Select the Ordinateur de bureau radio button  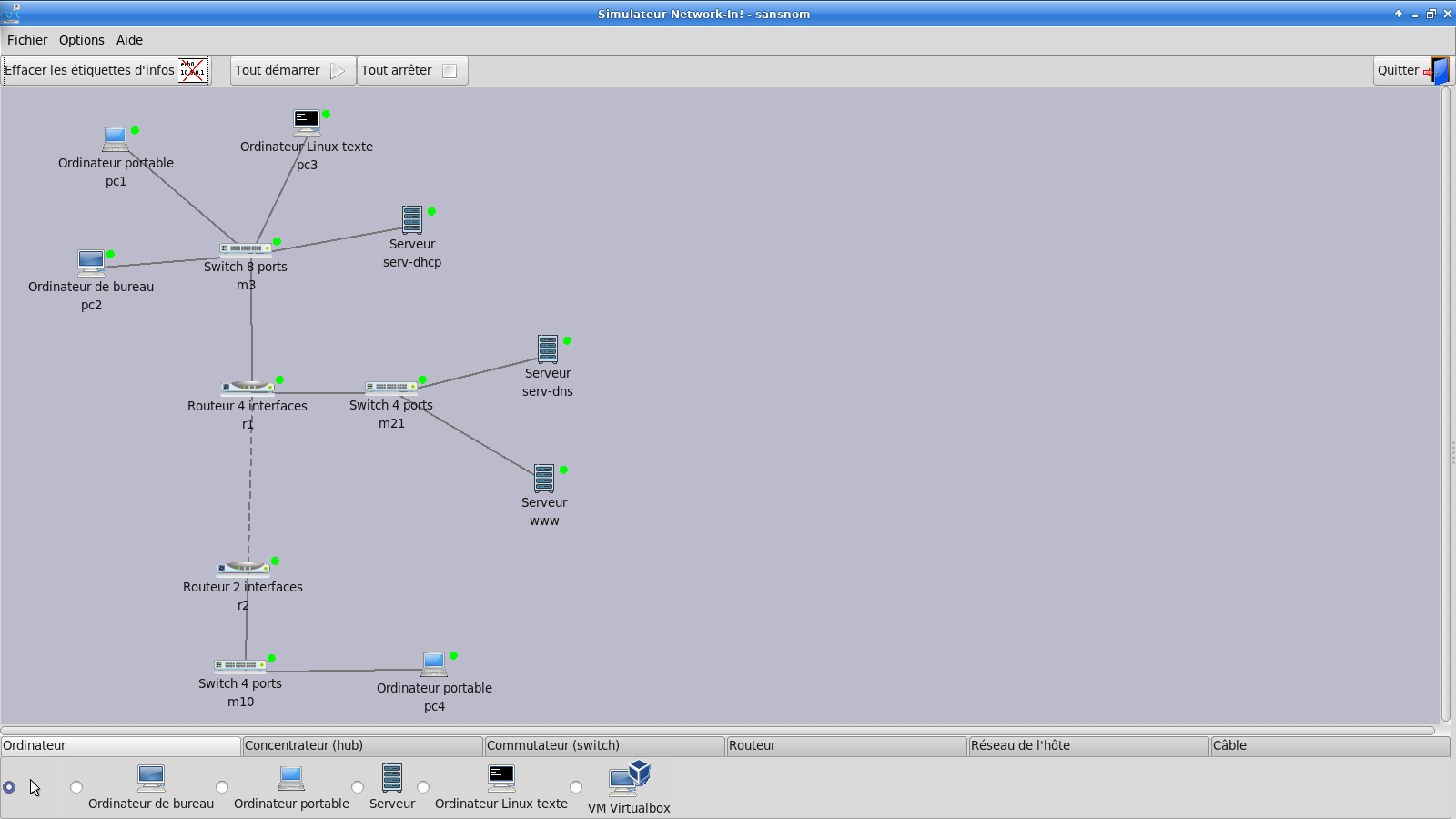(76, 787)
